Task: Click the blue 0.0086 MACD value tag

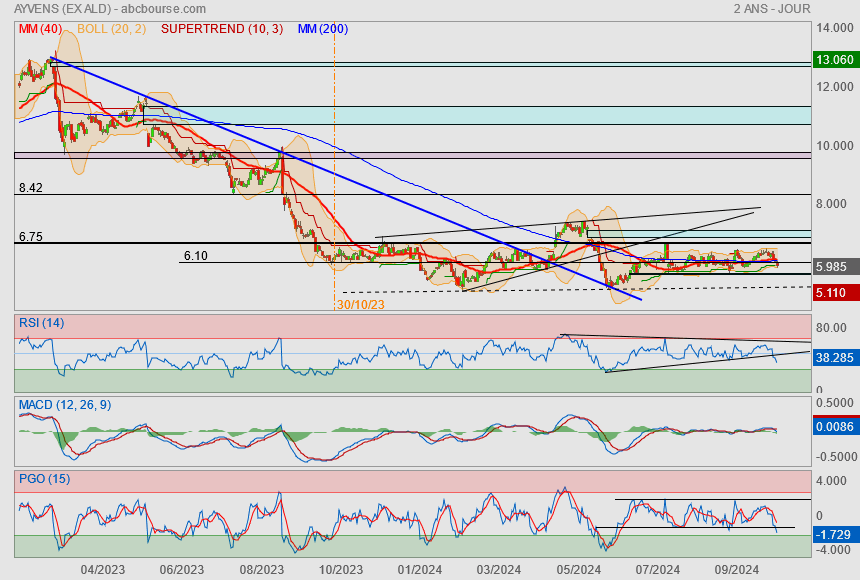Action: coord(835,426)
